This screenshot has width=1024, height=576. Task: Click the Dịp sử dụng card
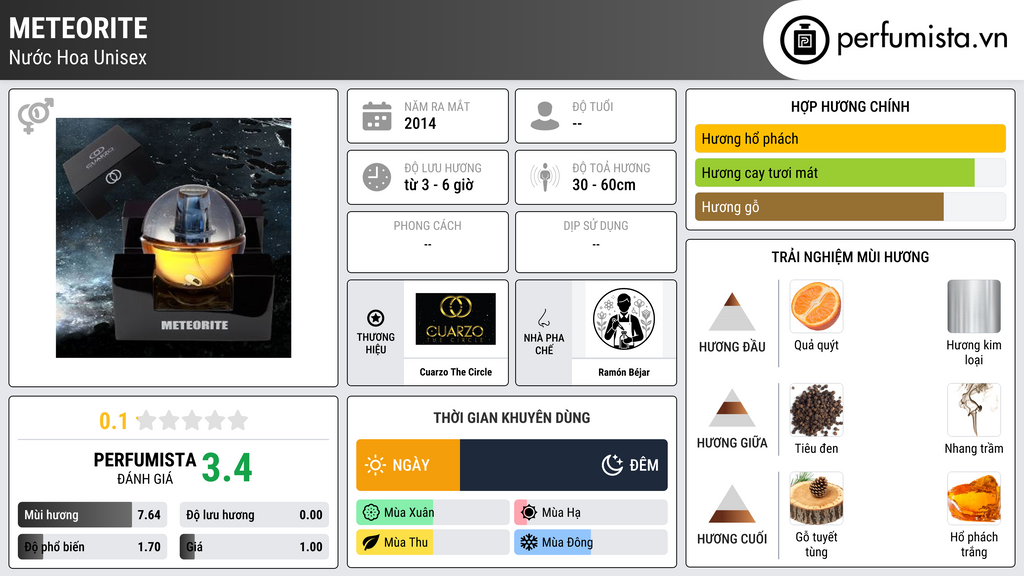pyautogui.click(x=596, y=242)
